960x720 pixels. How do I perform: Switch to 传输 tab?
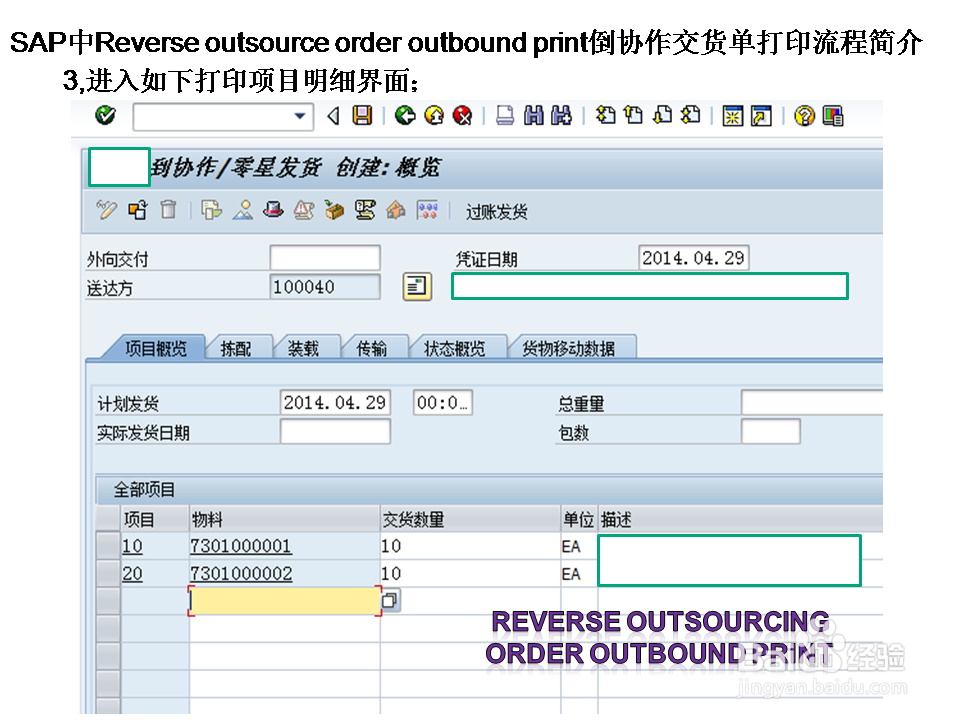pyautogui.click(x=372, y=348)
